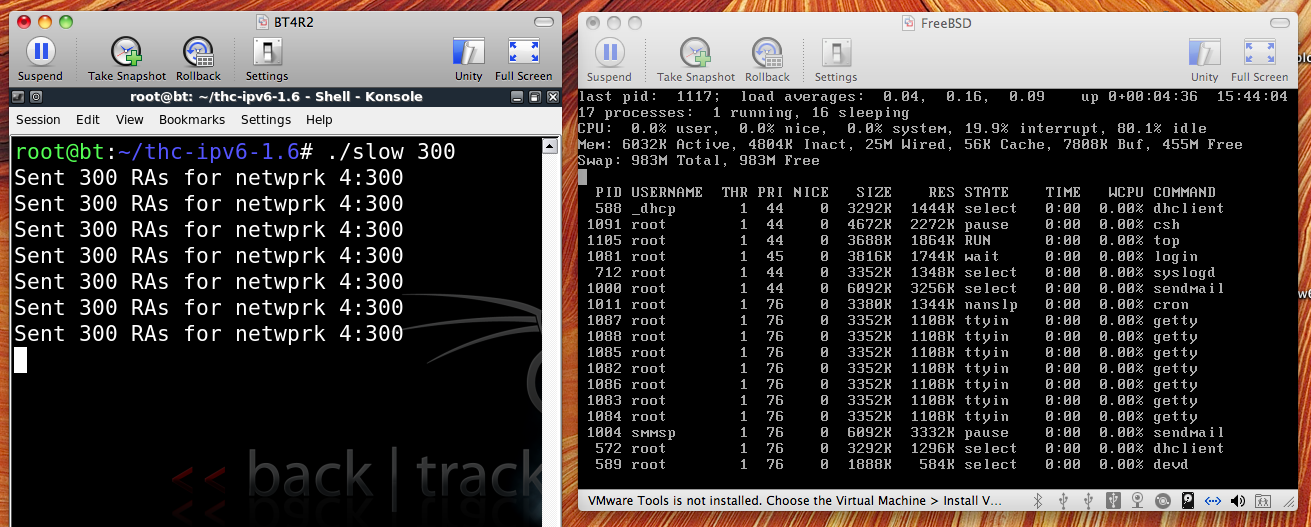
Task: Open the Help menu in Konsole
Action: pos(319,119)
